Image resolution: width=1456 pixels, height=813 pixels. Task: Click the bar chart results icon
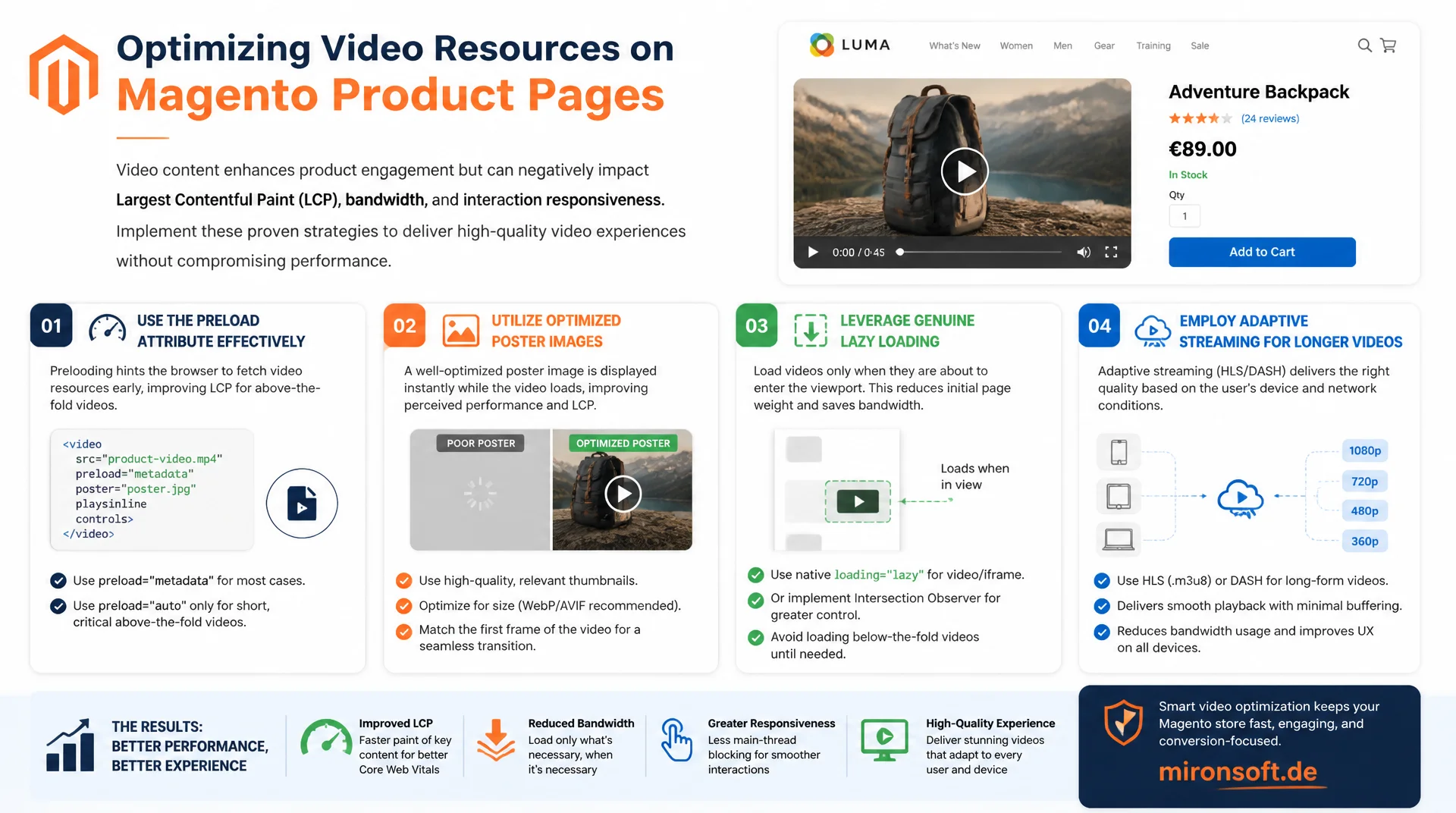coord(71,745)
